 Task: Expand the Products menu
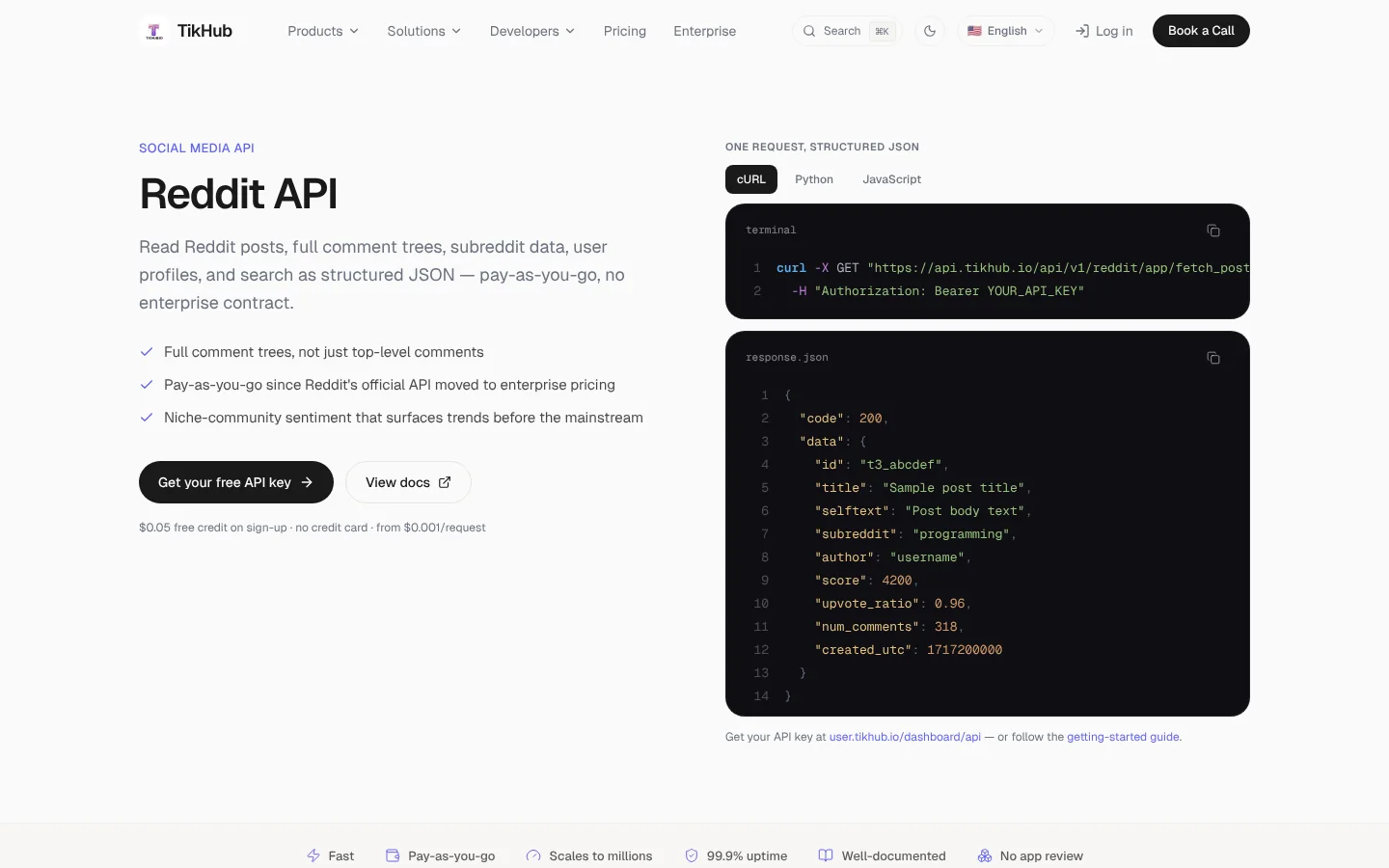[x=323, y=31]
